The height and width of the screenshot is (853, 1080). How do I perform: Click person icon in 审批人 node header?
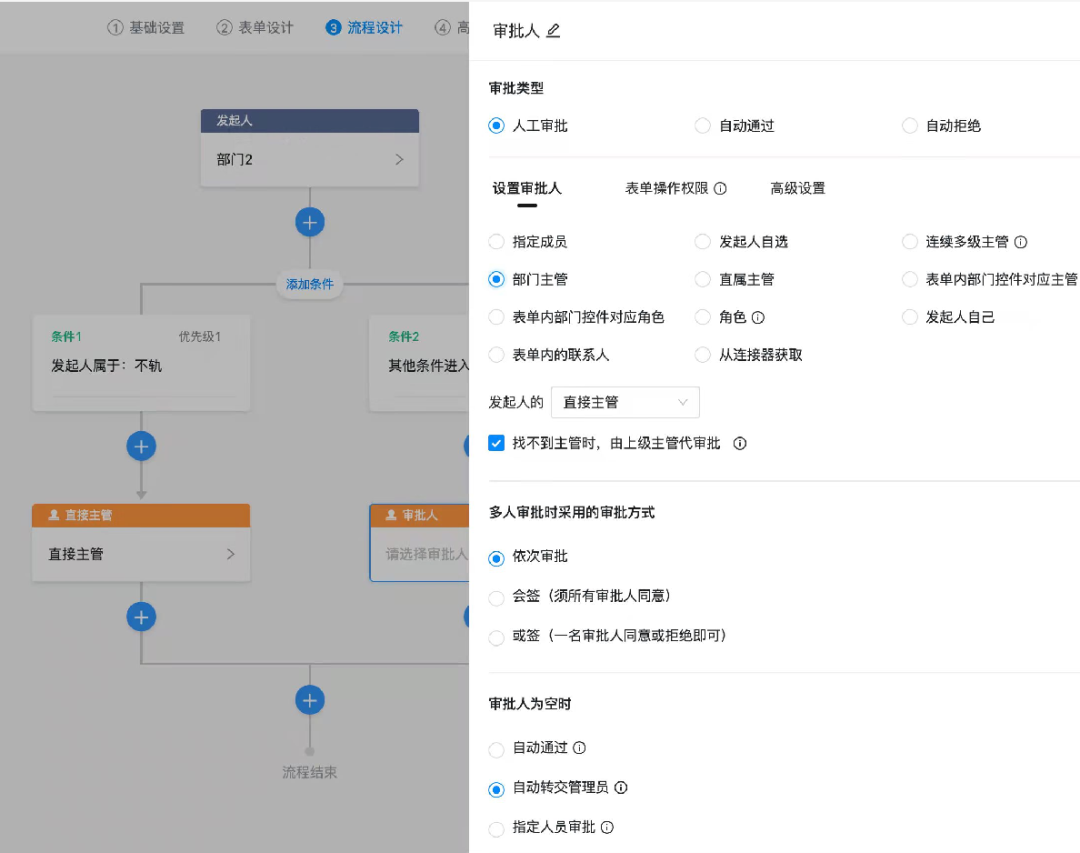tap(391, 515)
